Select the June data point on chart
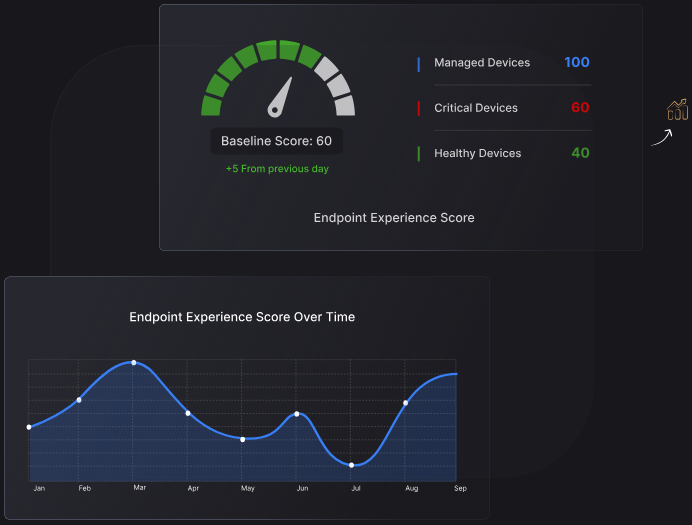The height and width of the screenshot is (525, 692). click(297, 414)
